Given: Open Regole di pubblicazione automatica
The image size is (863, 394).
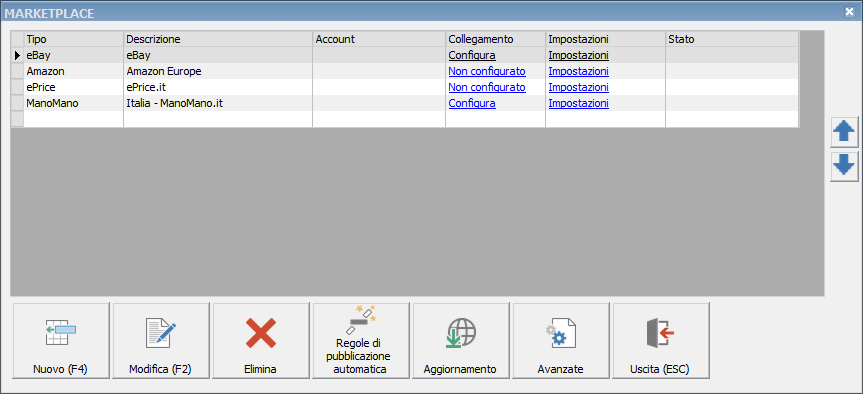Looking at the screenshot, I should (361, 340).
